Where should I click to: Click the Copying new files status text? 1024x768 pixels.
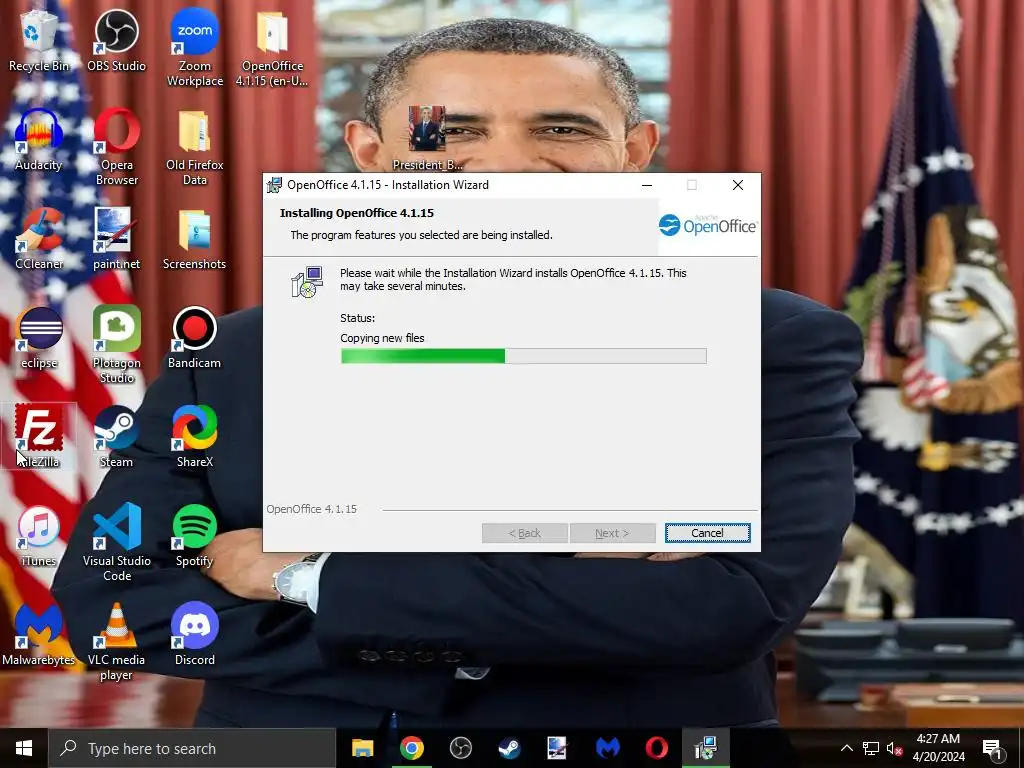pos(382,338)
